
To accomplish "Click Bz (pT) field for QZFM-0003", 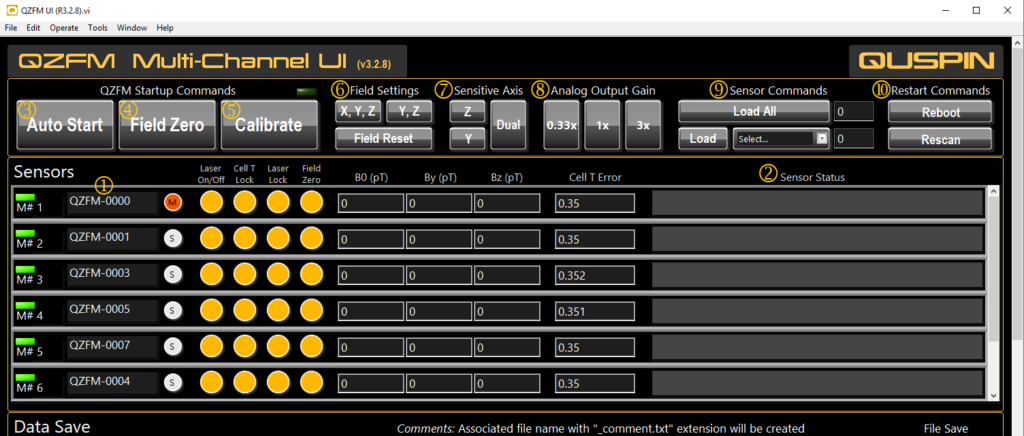I will (x=507, y=275).
